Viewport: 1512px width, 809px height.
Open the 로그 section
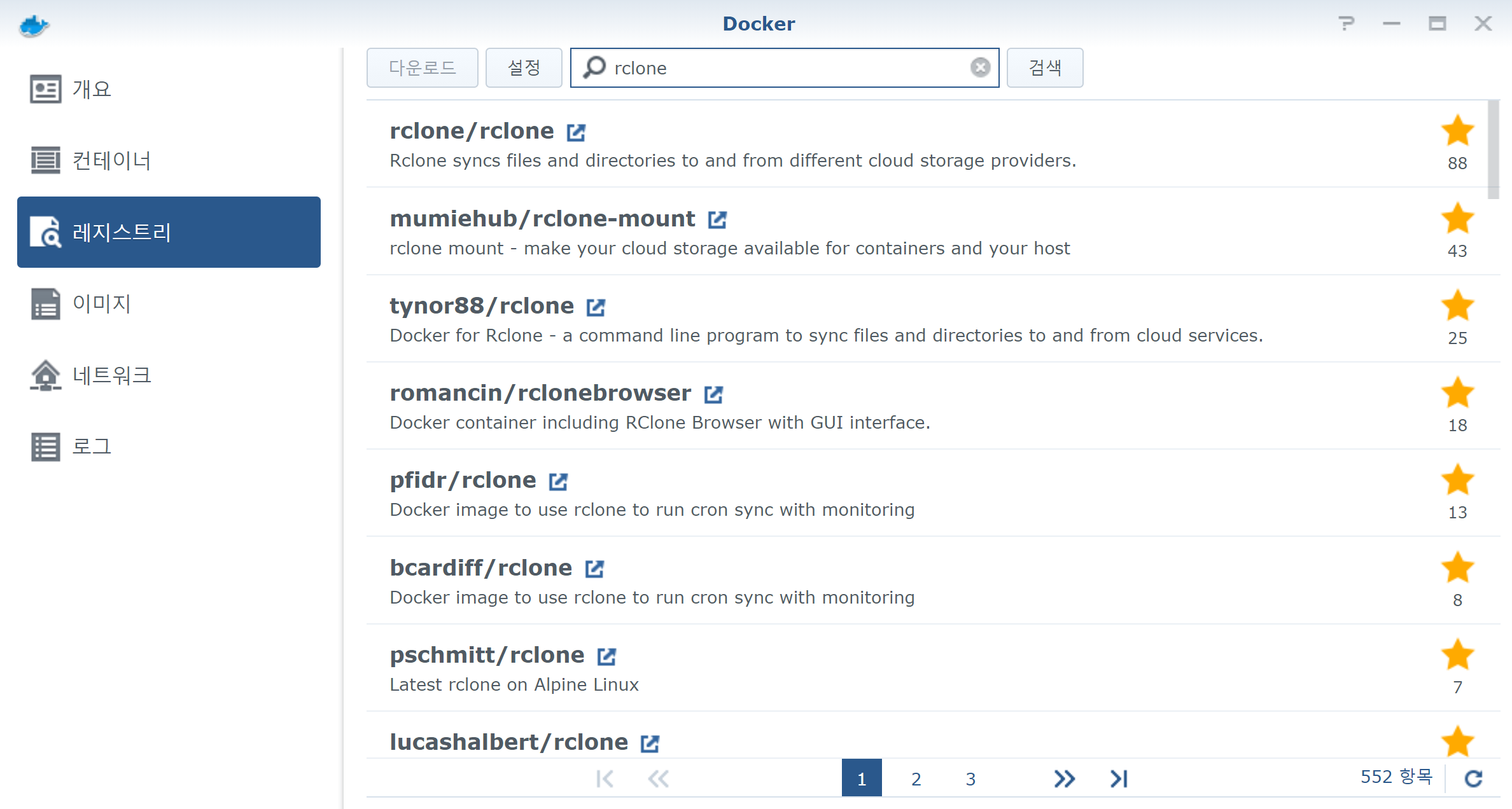click(x=91, y=446)
